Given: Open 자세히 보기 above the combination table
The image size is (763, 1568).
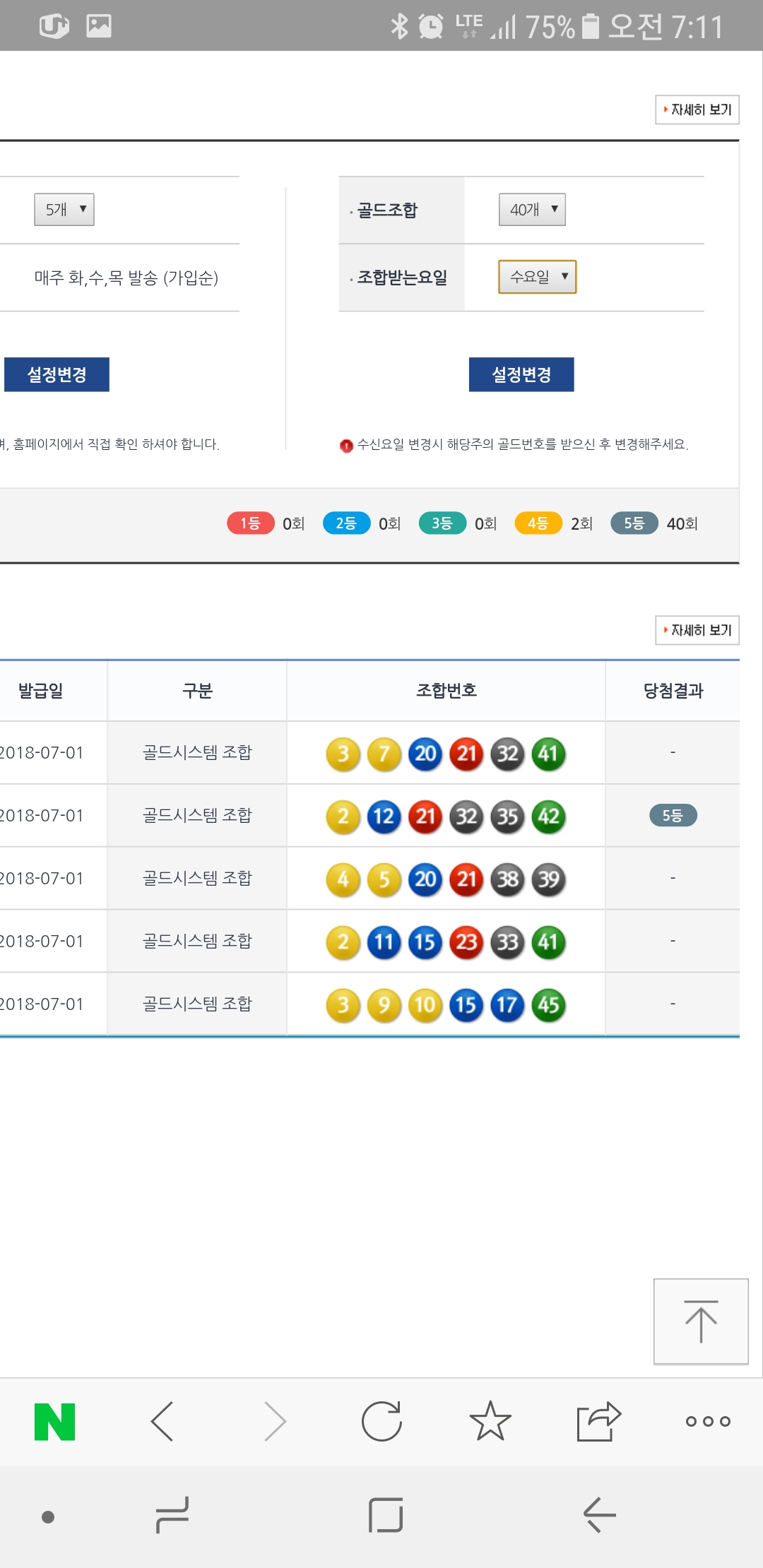Looking at the screenshot, I should click(697, 630).
